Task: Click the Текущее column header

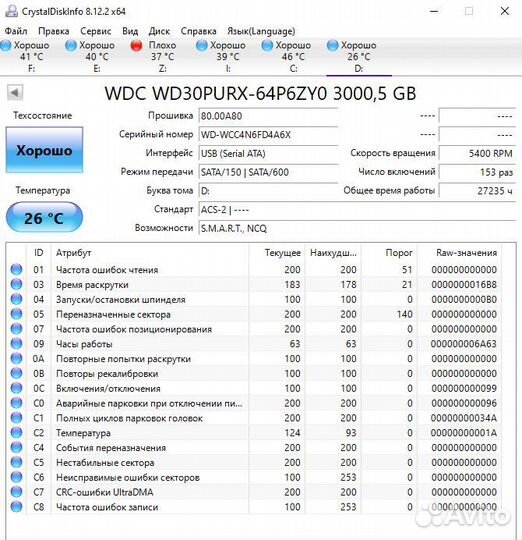Action: [x=276, y=253]
